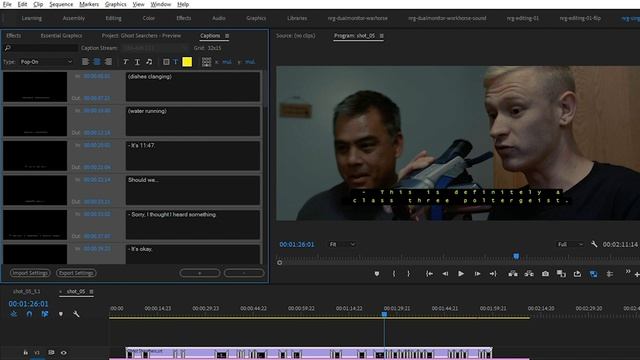The image size is (640, 360).
Task: Align caption text center
Action: 97,62
